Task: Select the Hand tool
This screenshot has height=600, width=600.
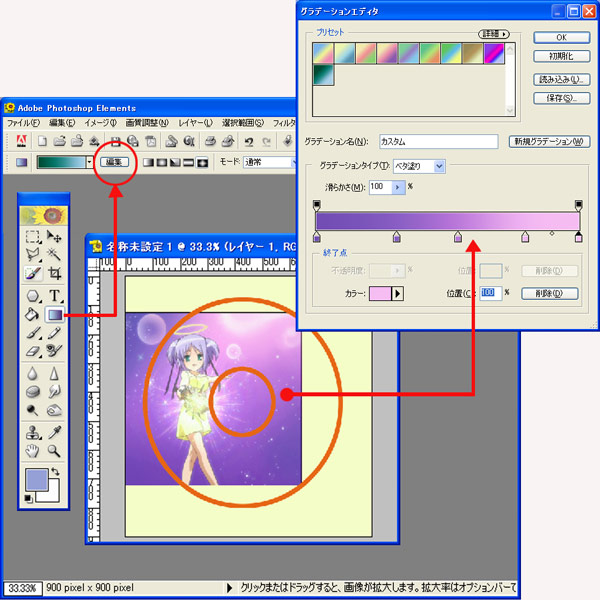Action: (33, 451)
